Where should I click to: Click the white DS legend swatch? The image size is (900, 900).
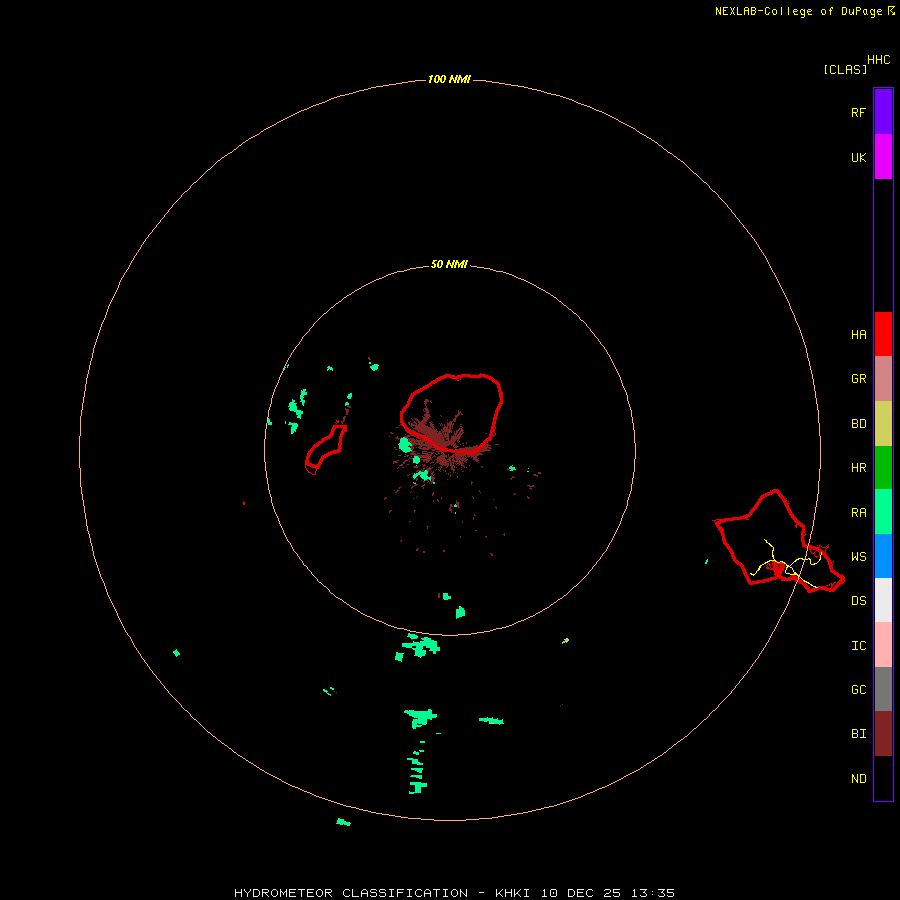point(883,600)
